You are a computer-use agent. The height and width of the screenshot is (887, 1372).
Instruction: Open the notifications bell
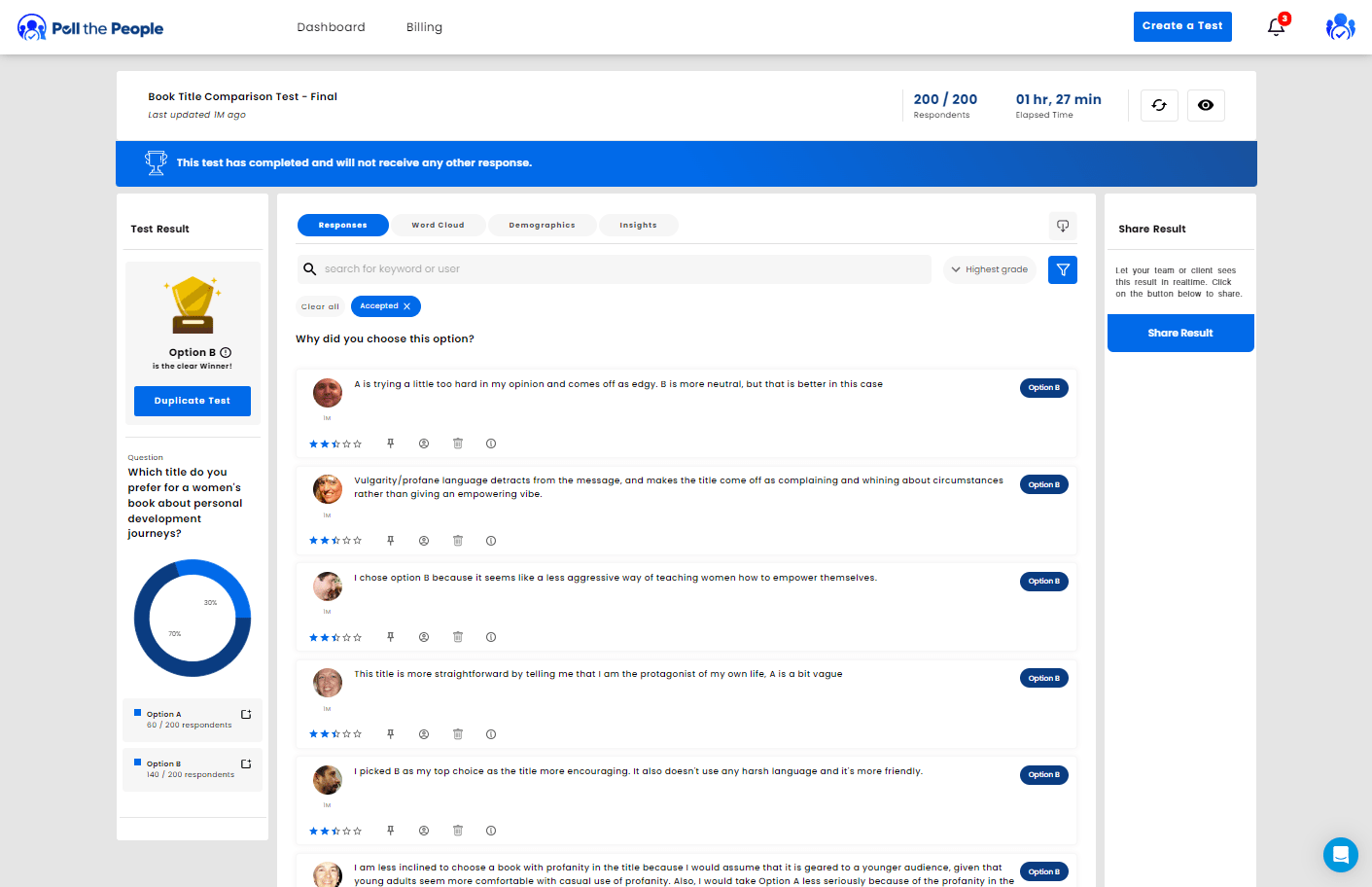click(x=1276, y=27)
